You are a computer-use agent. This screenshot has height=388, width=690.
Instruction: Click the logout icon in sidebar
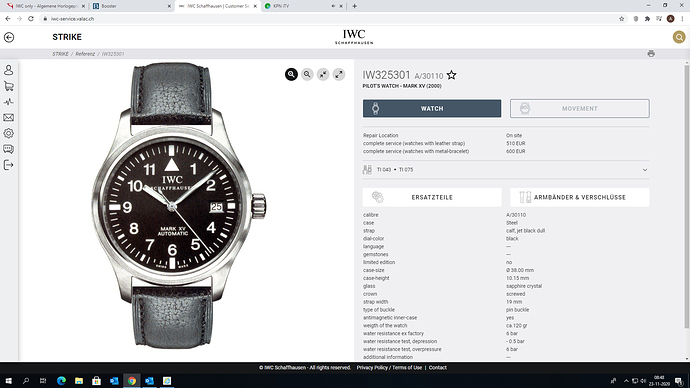8,165
